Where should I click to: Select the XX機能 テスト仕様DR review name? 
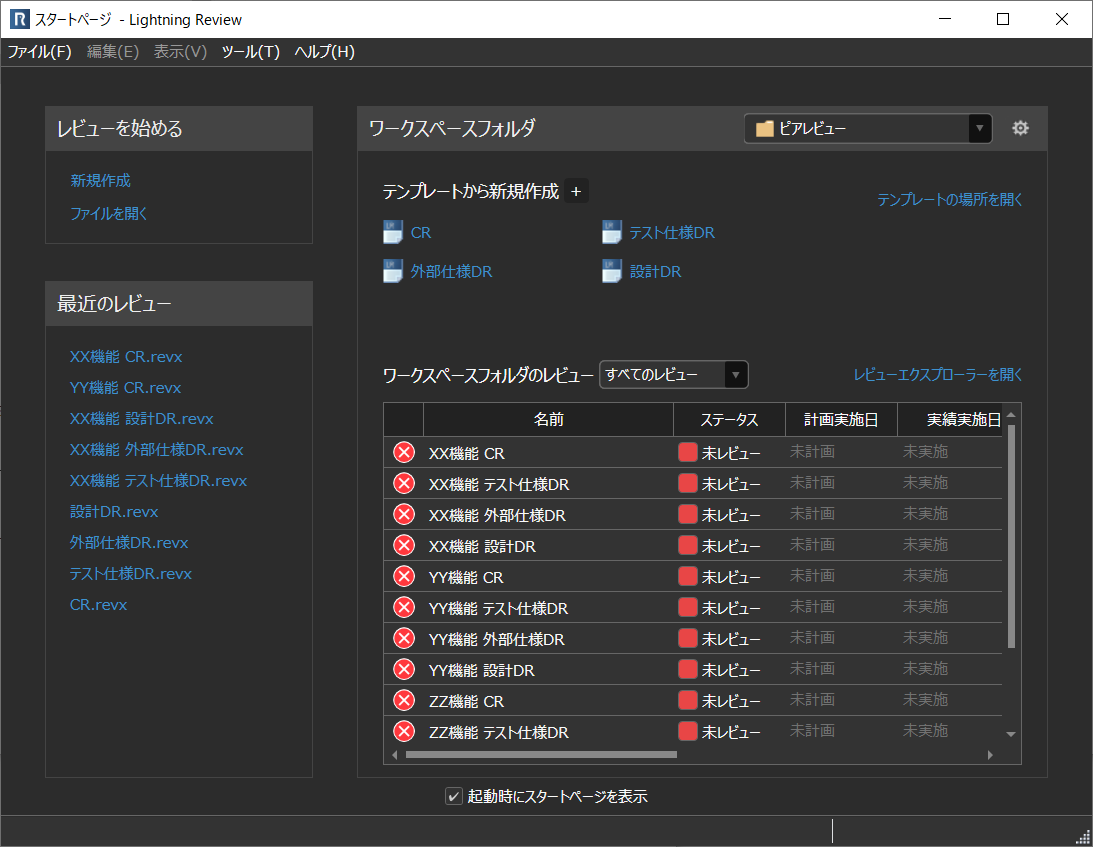(x=499, y=484)
